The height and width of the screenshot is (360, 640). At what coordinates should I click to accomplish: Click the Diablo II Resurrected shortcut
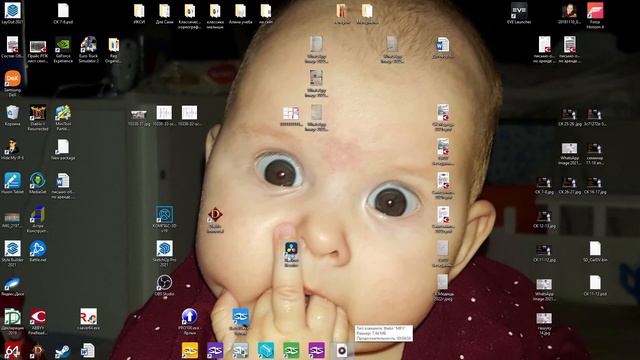[x=38, y=113]
